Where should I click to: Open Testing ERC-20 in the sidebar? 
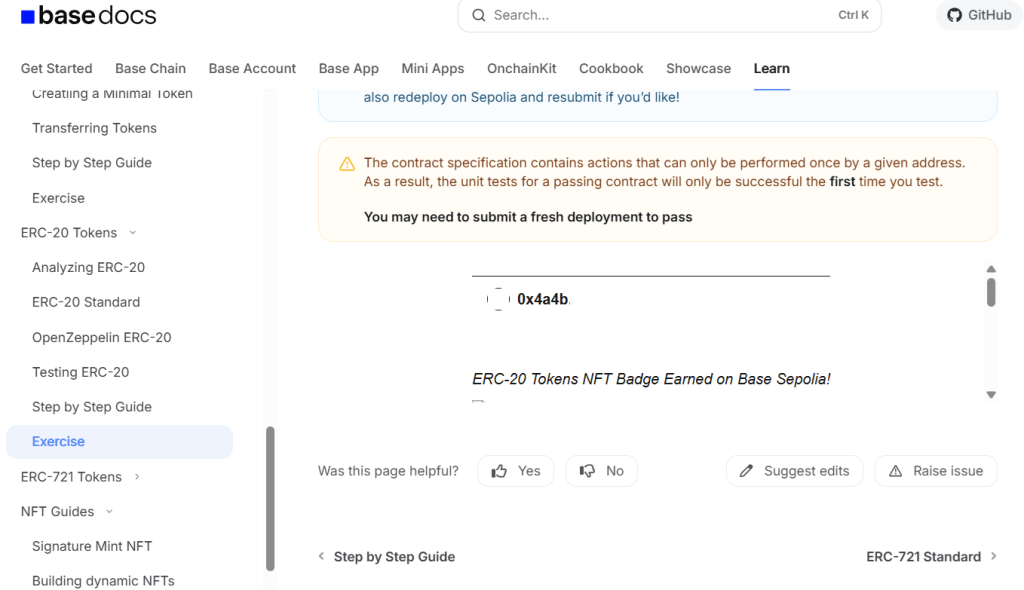(80, 372)
